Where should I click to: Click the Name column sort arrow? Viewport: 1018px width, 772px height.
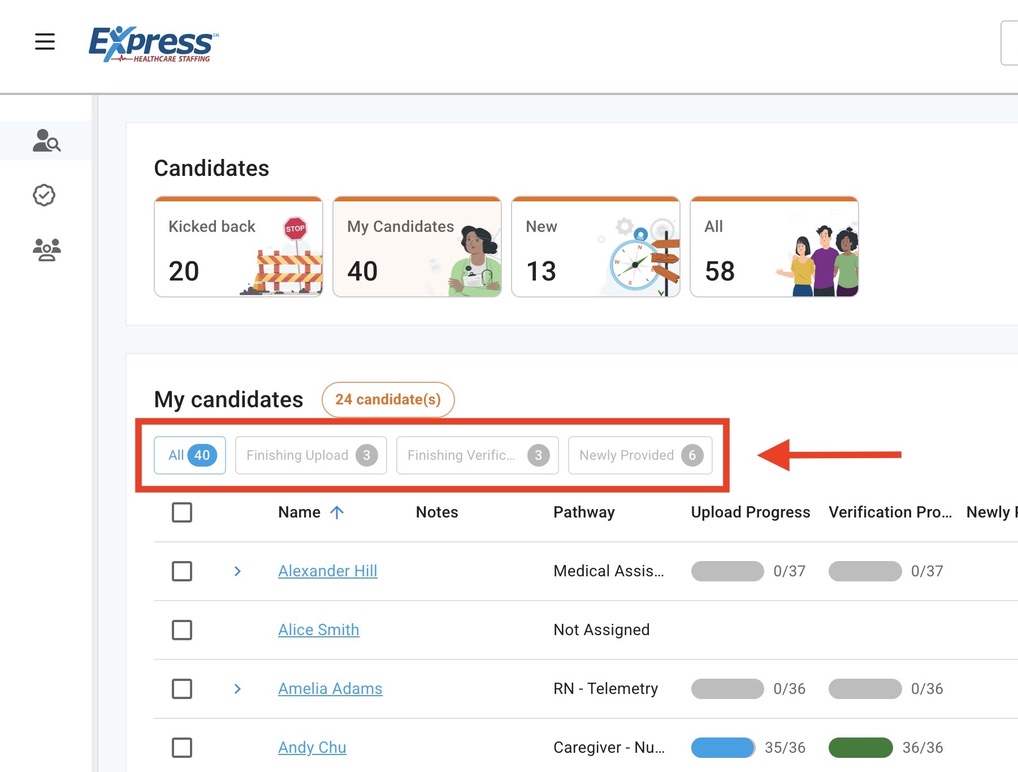pyautogui.click(x=337, y=512)
